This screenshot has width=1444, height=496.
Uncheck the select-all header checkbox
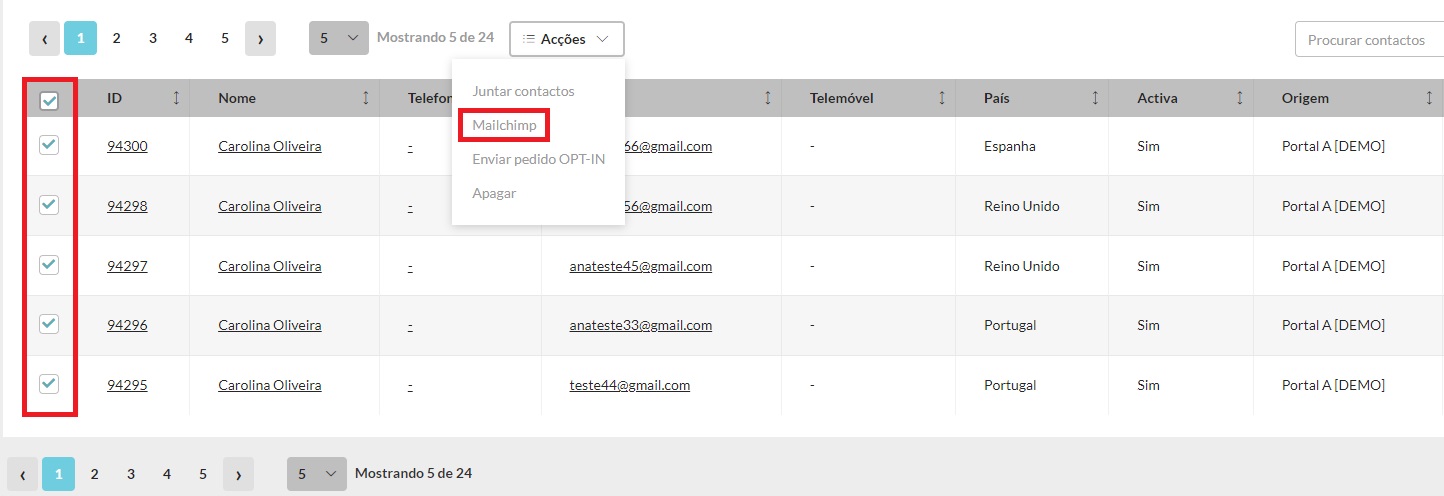(49, 100)
